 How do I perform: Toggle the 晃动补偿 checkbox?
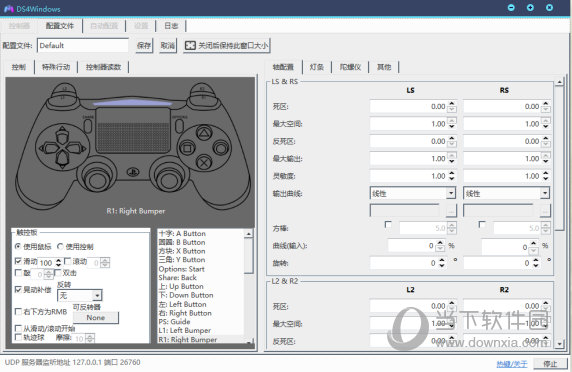[18, 290]
